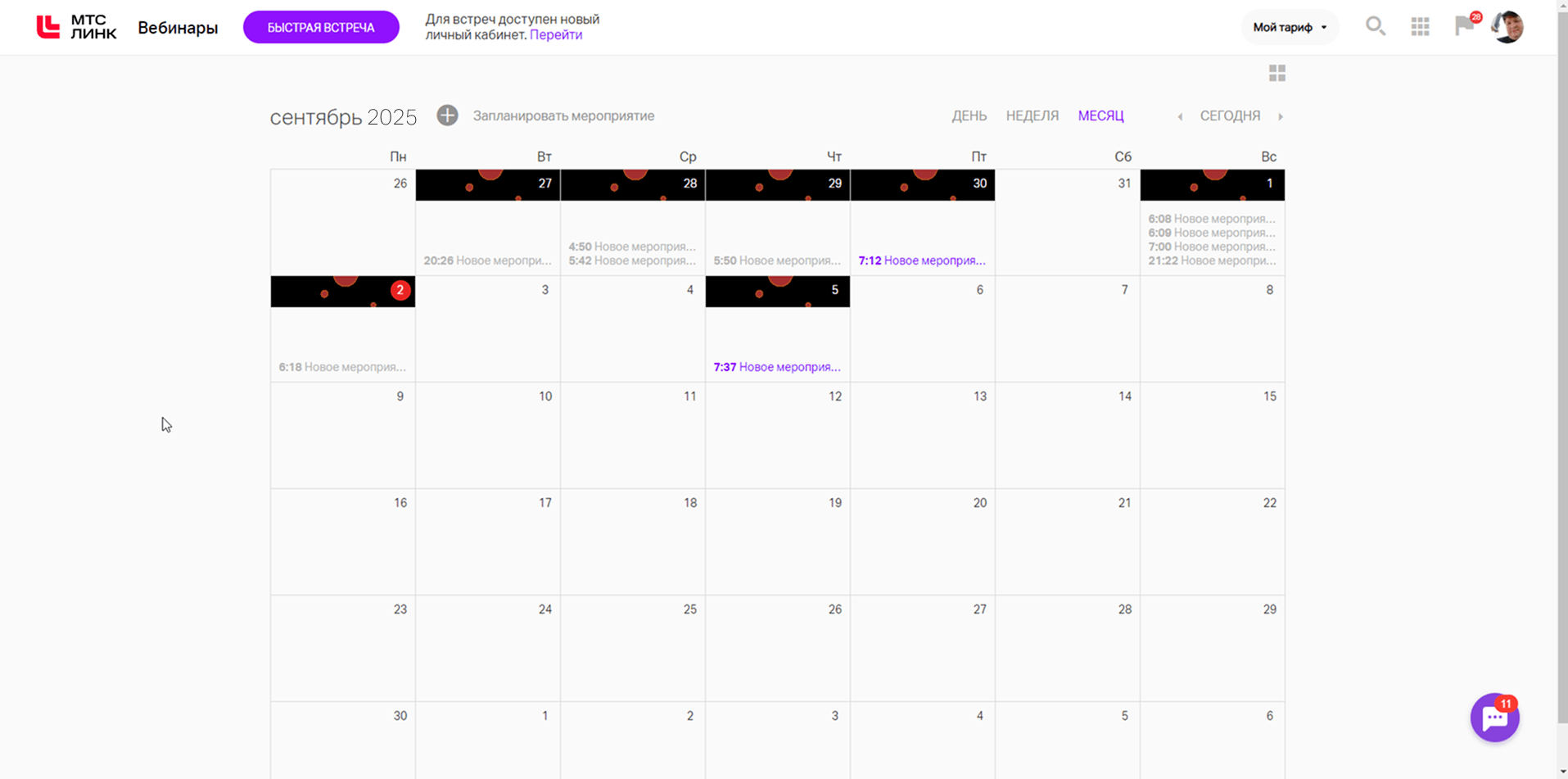The height and width of the screenshot is (779, 1568).
Task: Select the МЕСЯЦ view tab
Action: [x=1100, y=115]
